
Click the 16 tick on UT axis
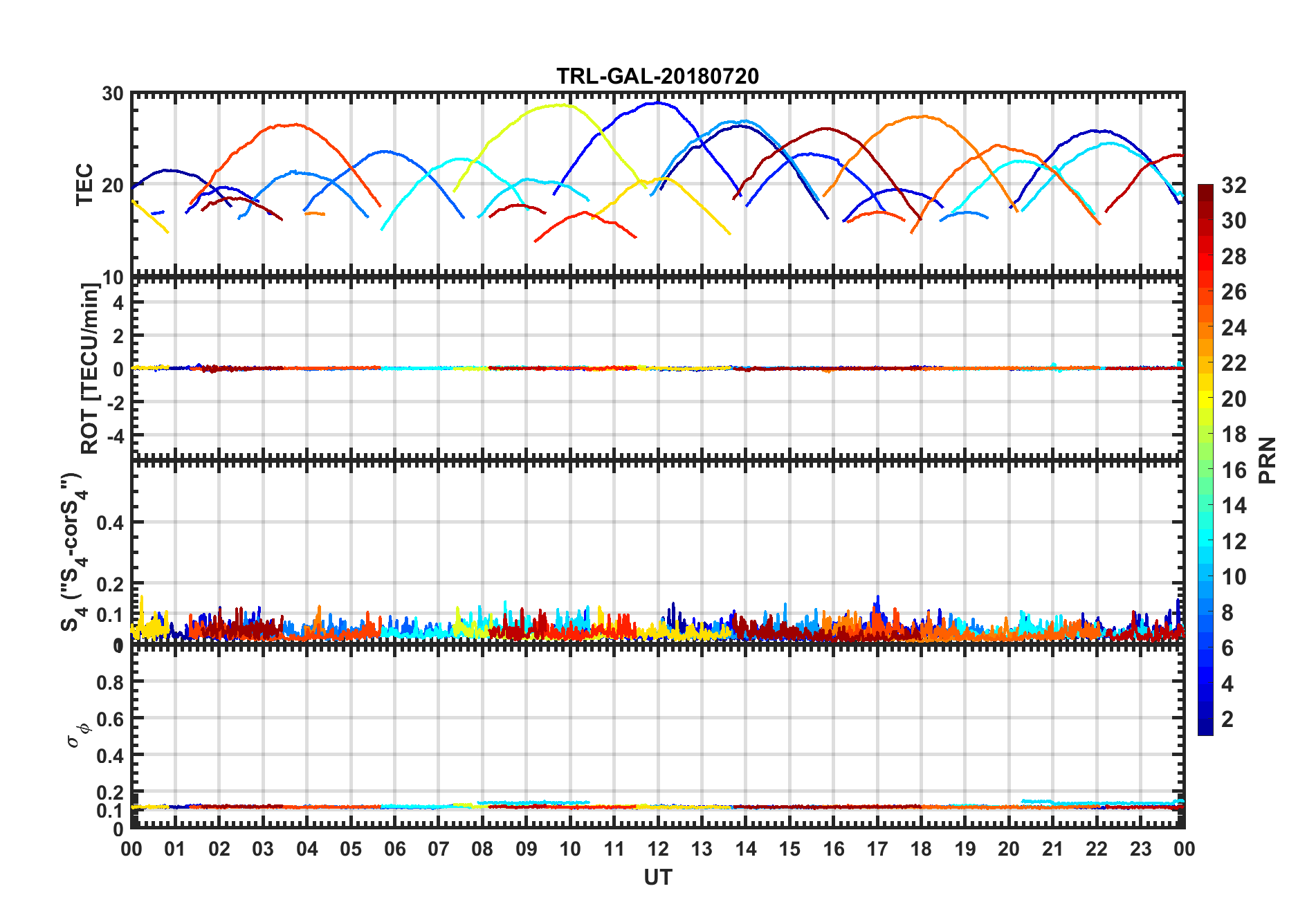pyautogui.click(x=833, y=849)
